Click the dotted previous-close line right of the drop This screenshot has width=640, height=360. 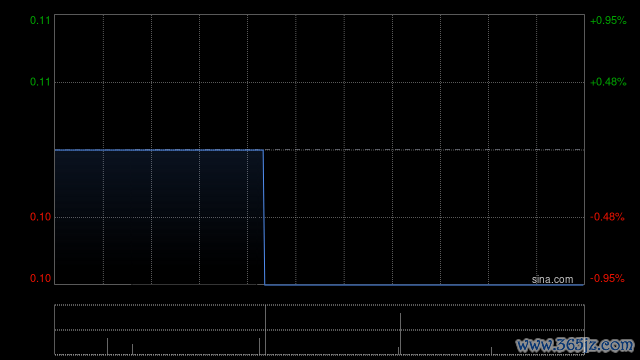click(x=424, y=150)
